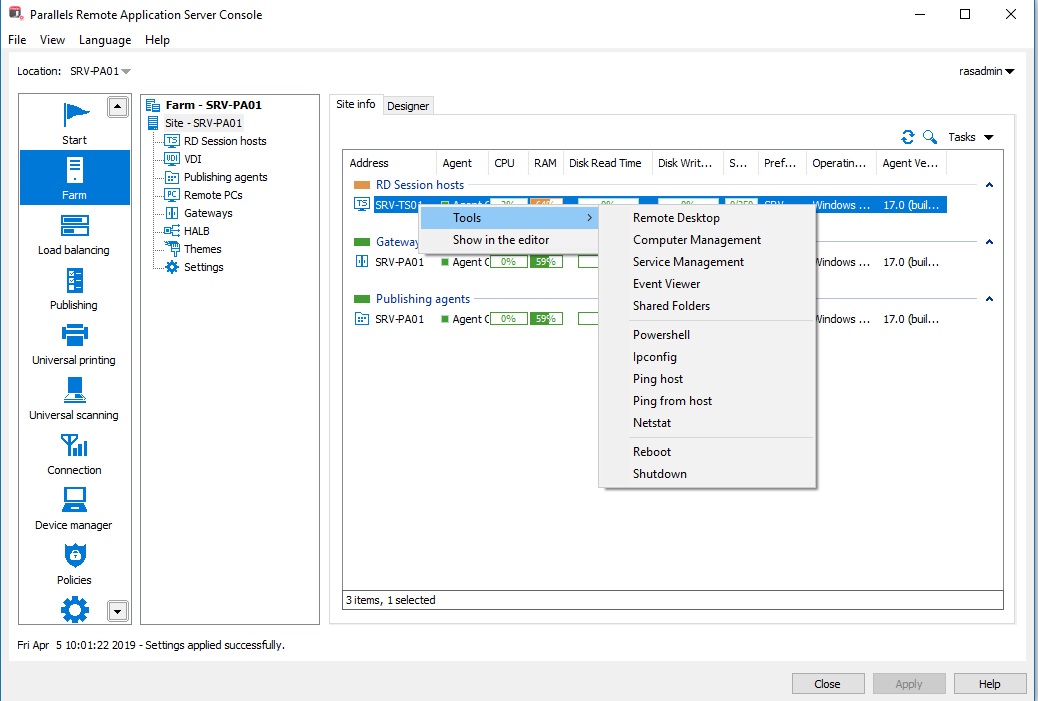Click the Help button at the bottom
Image resolution: width=1038 pixels, height=701 pixels.
(989, 684)
